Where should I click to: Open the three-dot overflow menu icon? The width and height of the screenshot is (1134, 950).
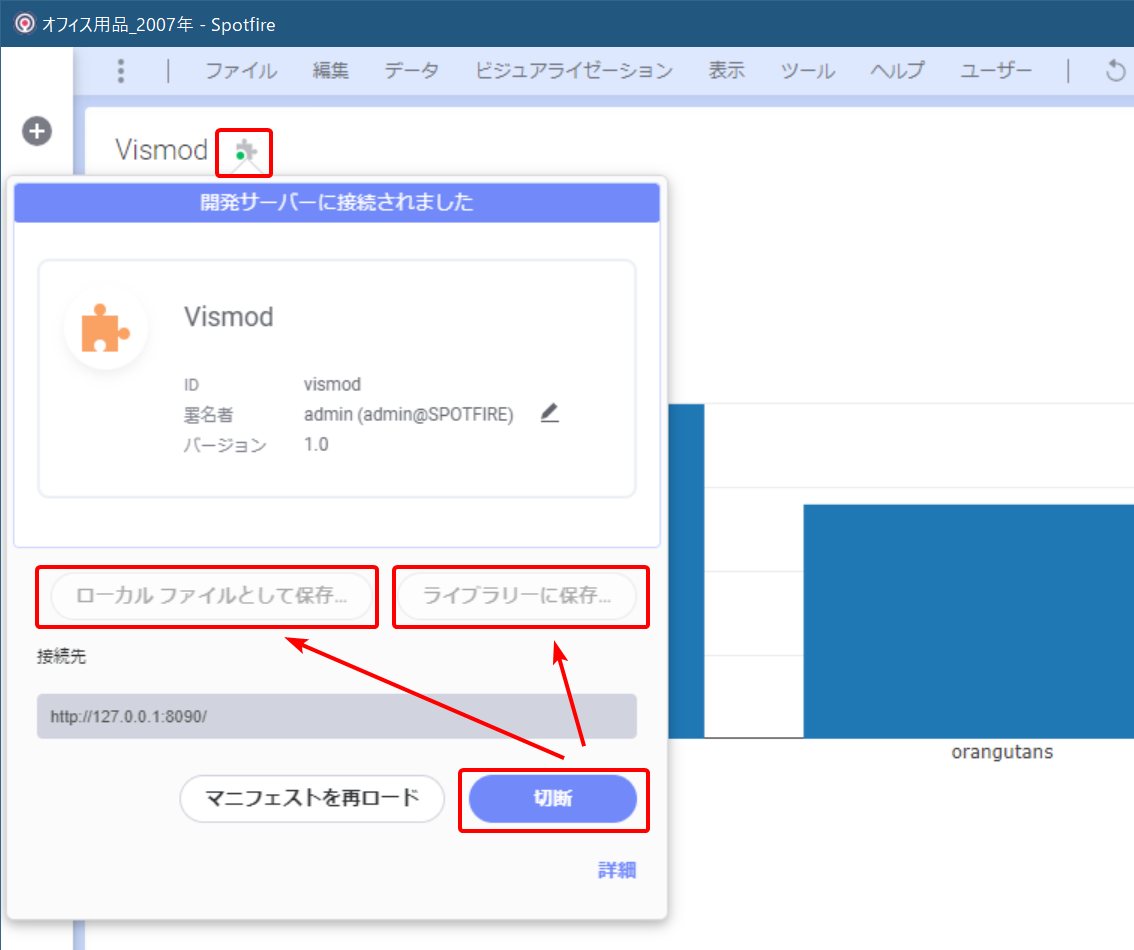(x=121, y=71)
